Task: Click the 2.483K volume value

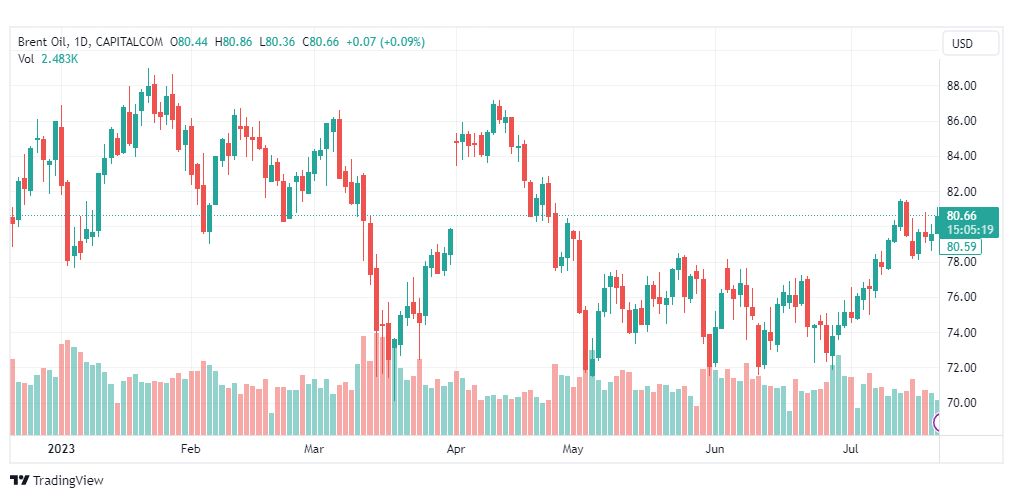Action: click(60, 59)
